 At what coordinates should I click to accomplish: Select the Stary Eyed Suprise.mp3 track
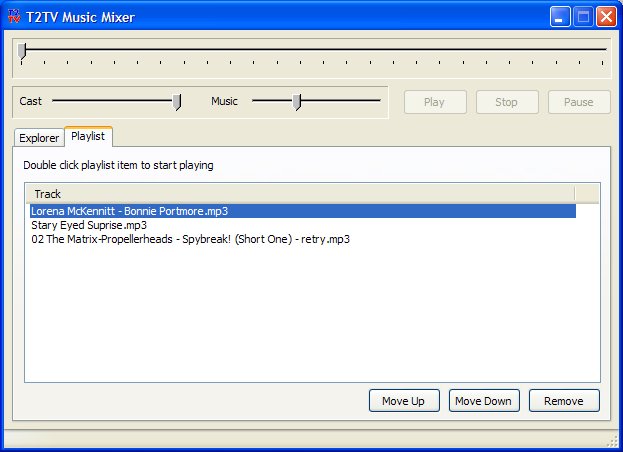coord(89,225)
